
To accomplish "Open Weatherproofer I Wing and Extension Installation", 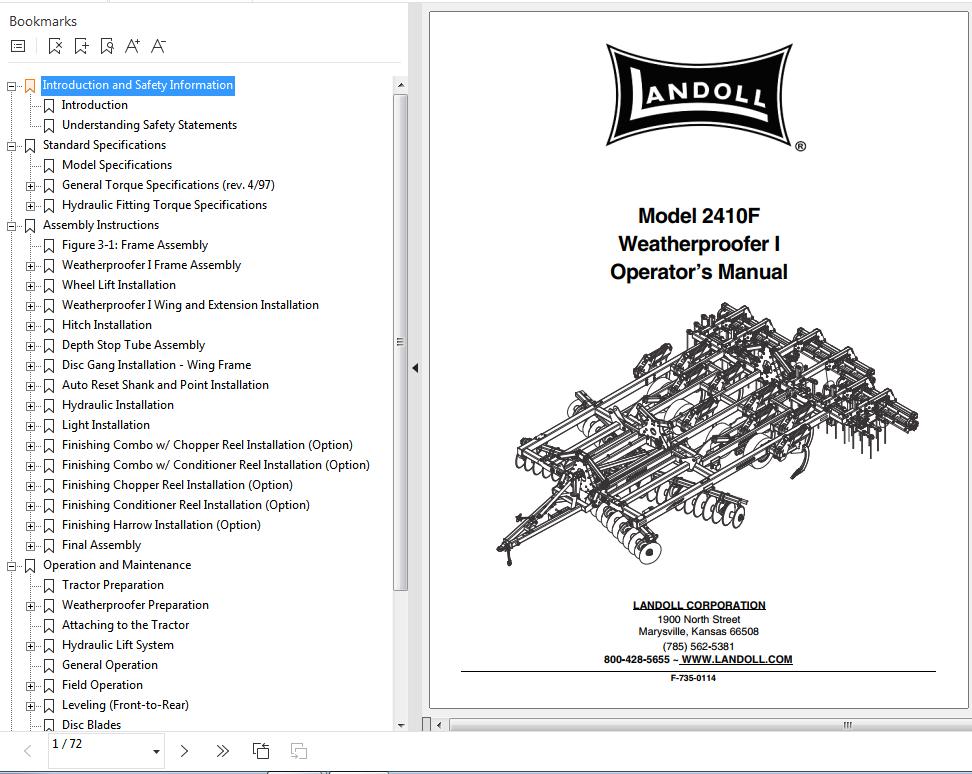I will [190, 305].
